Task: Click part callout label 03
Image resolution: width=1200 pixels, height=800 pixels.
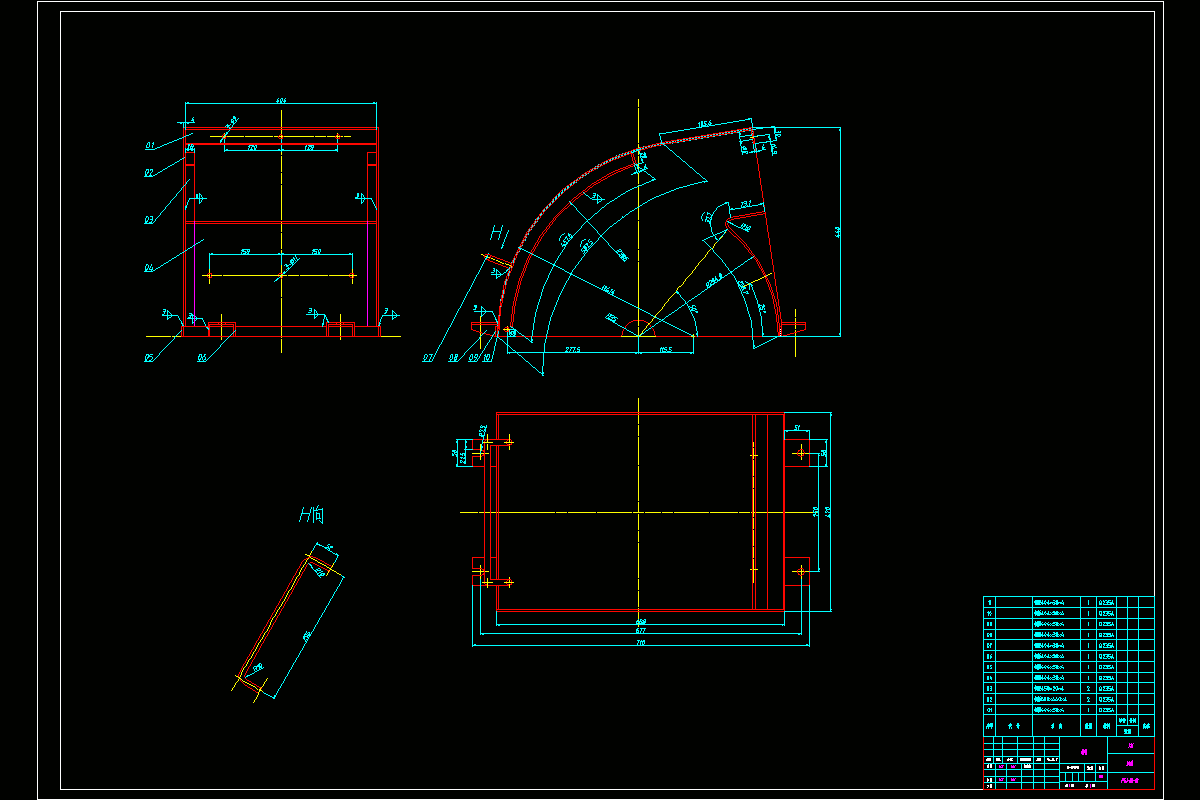Action: coord(148,219)
